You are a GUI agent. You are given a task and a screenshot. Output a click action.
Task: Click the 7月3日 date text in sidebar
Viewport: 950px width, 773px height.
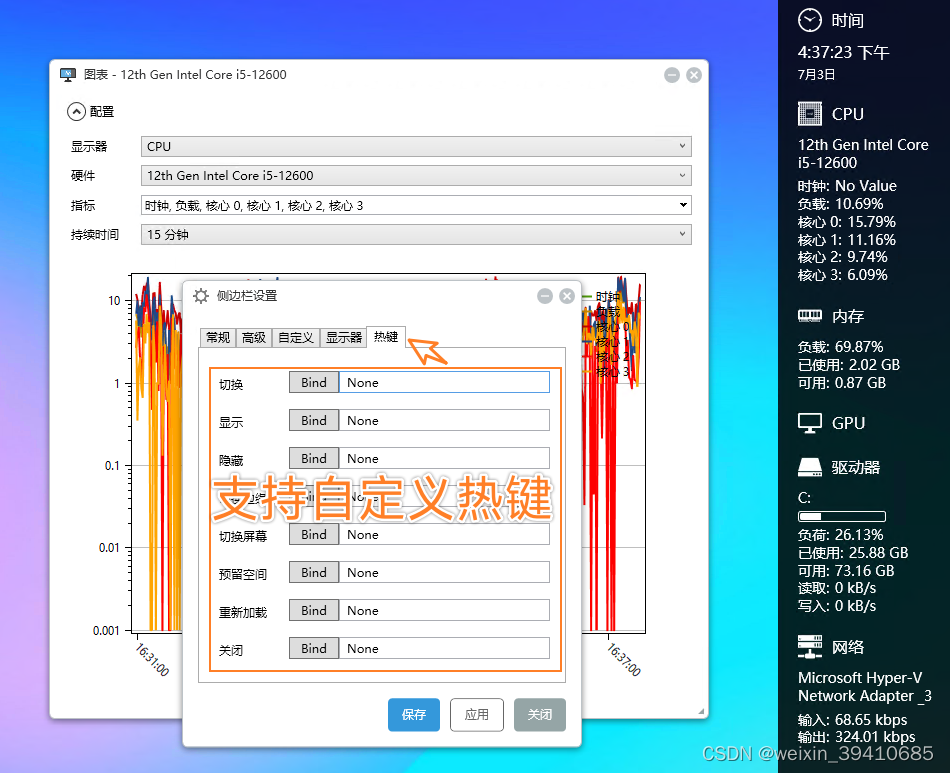point(816,75)
